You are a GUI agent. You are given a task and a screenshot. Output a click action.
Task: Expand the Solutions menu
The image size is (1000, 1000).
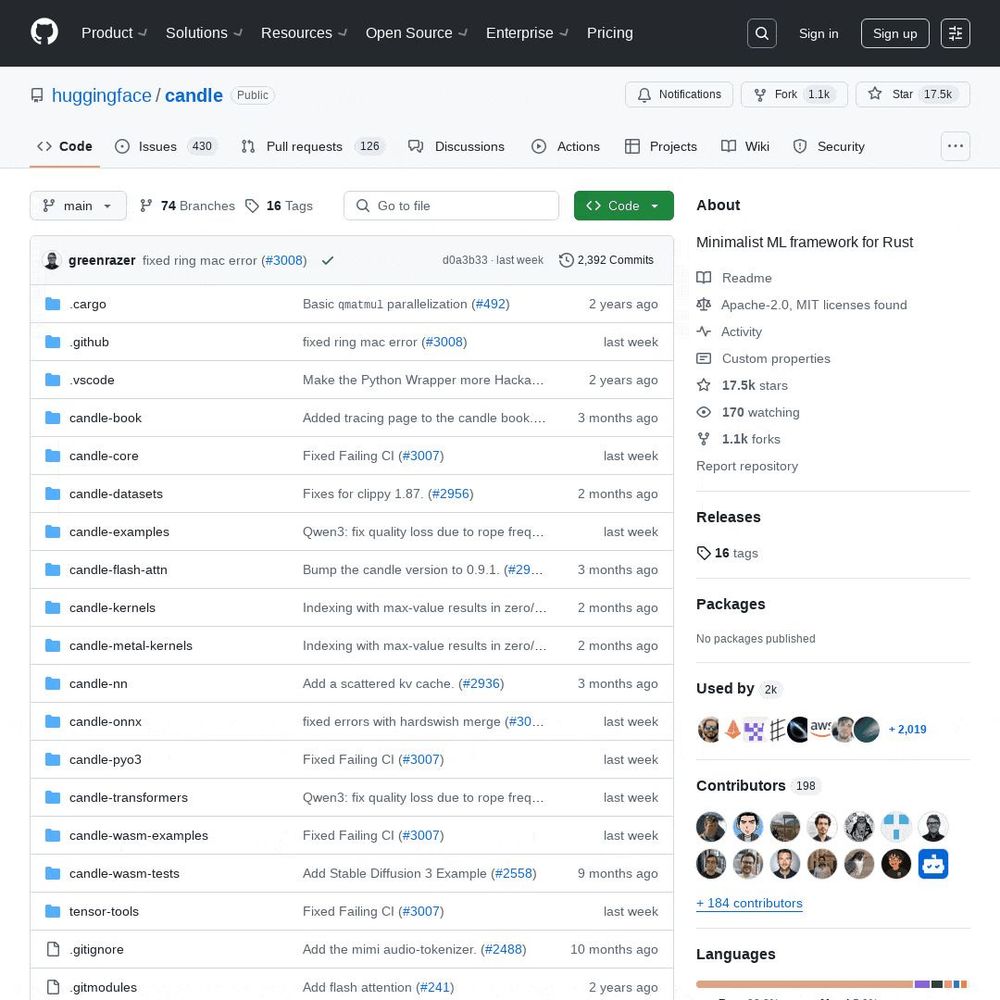coord(203,33)
